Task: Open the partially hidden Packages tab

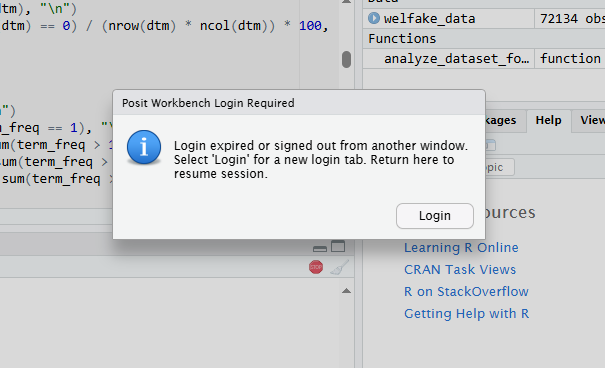Action: coord(501,120)
